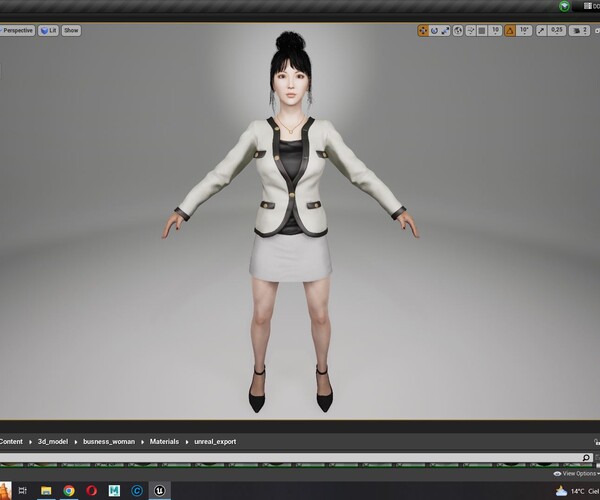Expand arrow after 3d_model breadcrumb

[76, 442]
